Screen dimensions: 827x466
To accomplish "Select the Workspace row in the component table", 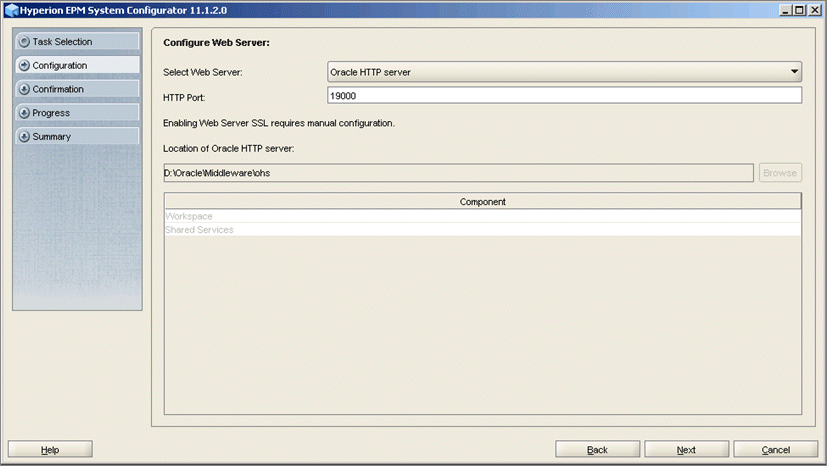I will pos(483,216).
